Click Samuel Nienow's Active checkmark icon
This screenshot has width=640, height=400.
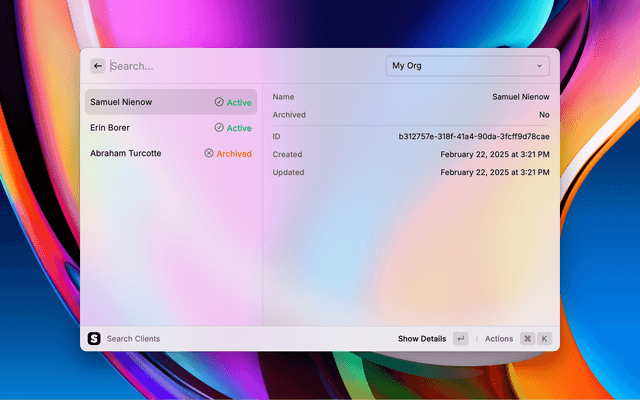click(x=219, y=102)
